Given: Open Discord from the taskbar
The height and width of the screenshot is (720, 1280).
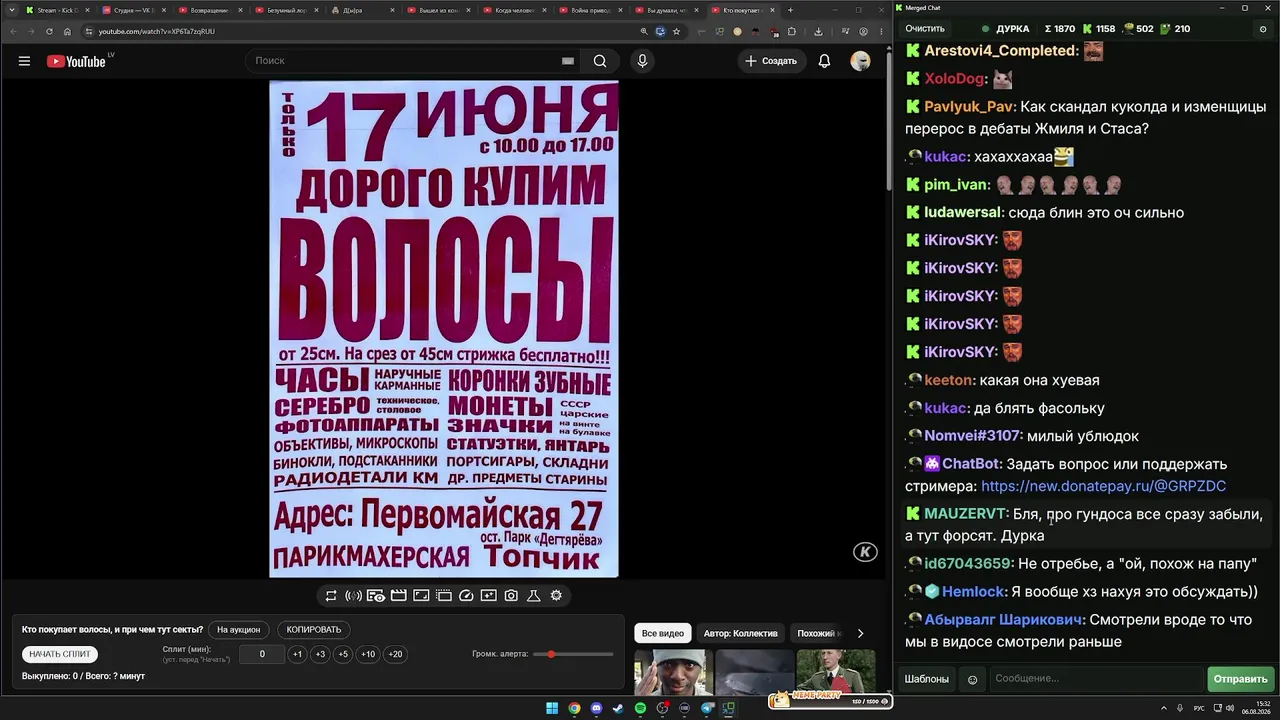Looking at the screenshot, I should [596, 708].
